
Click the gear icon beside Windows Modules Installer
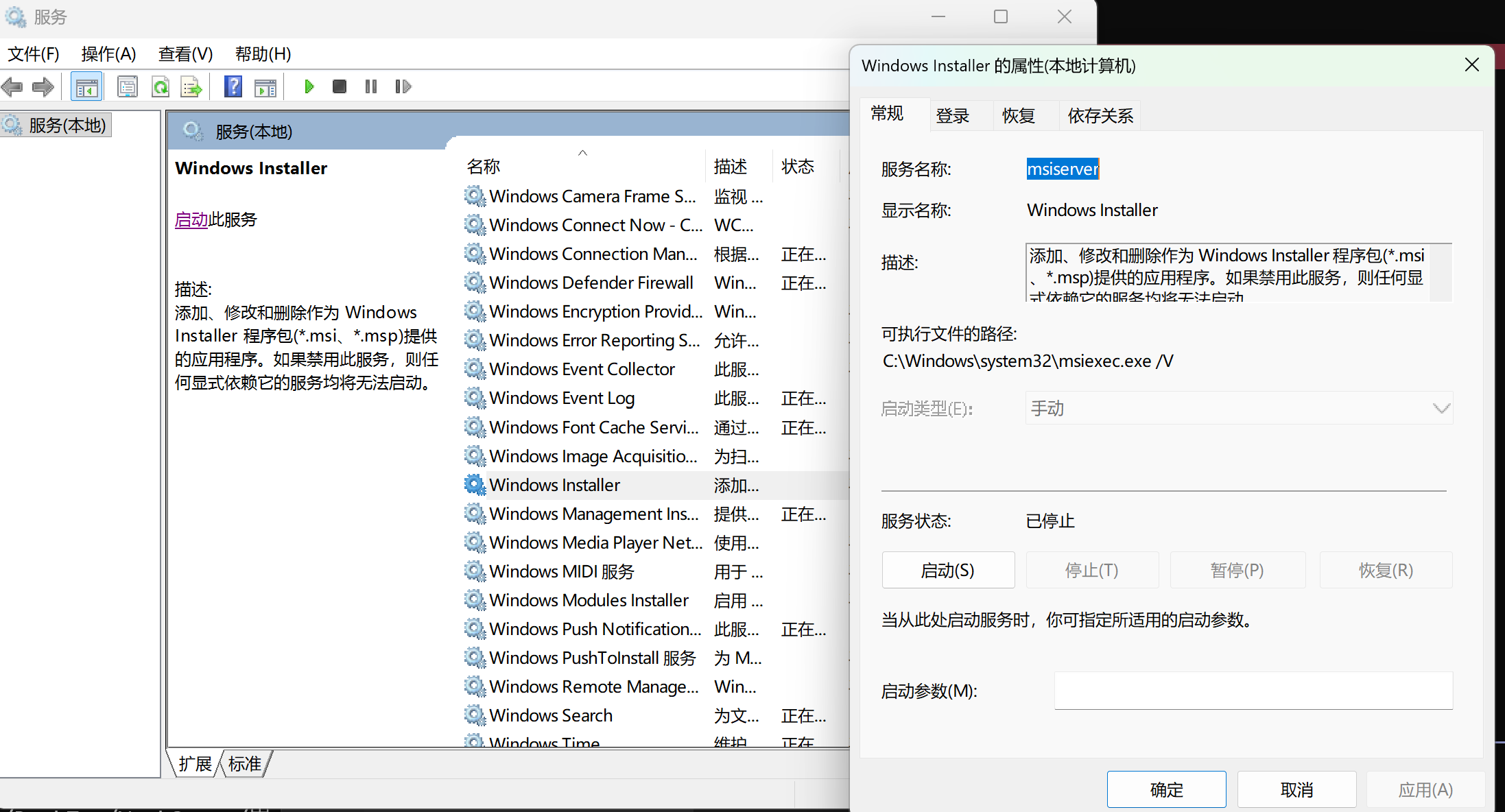[475, 600]
